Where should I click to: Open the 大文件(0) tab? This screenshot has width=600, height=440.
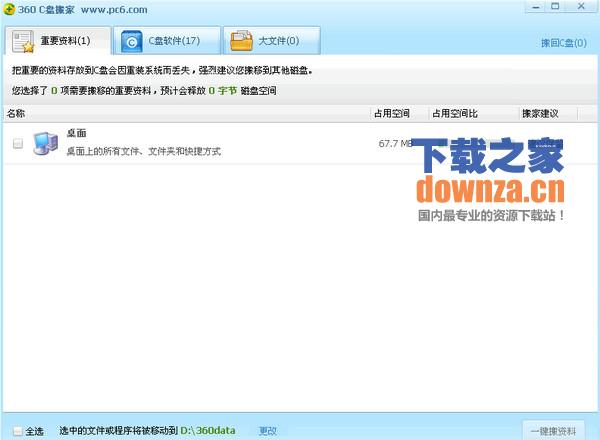tap(272, 41)
